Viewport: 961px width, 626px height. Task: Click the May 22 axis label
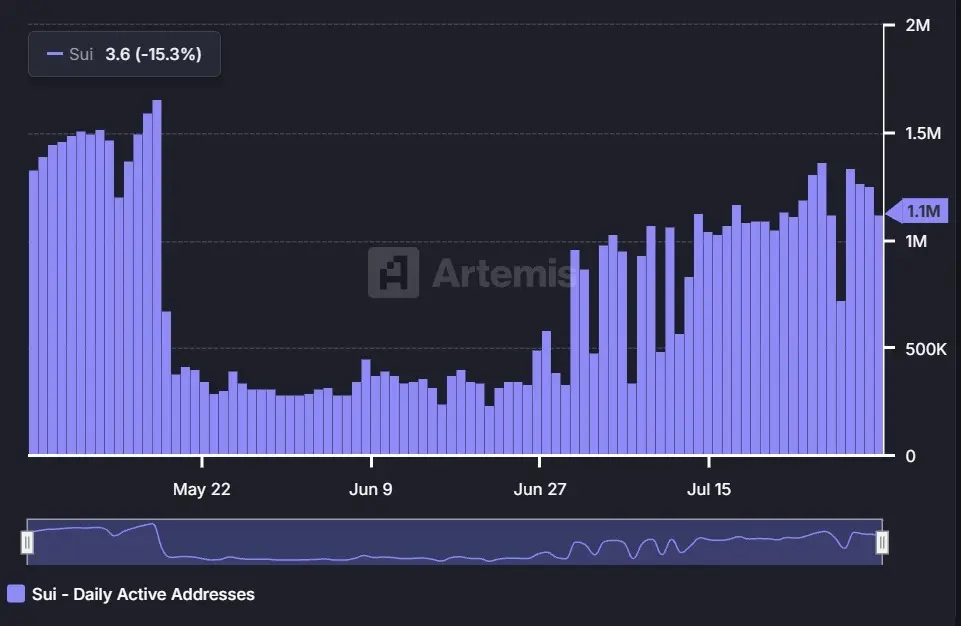(202, 489)
